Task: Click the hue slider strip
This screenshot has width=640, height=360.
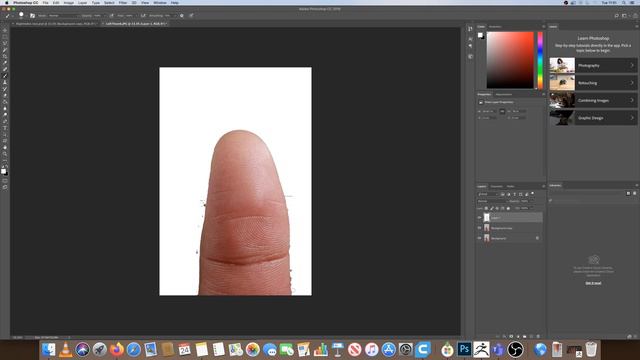Action: click(540, 60)
